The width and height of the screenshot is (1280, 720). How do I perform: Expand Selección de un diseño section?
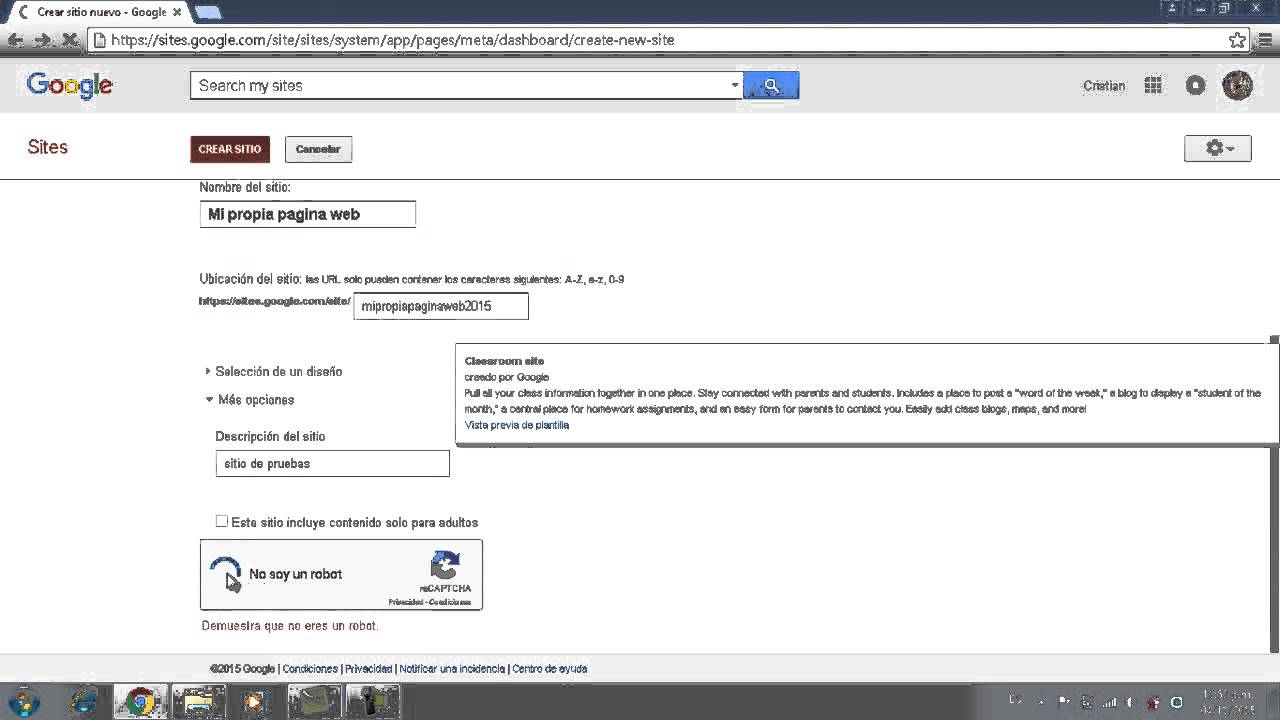(x=274, y=371)
